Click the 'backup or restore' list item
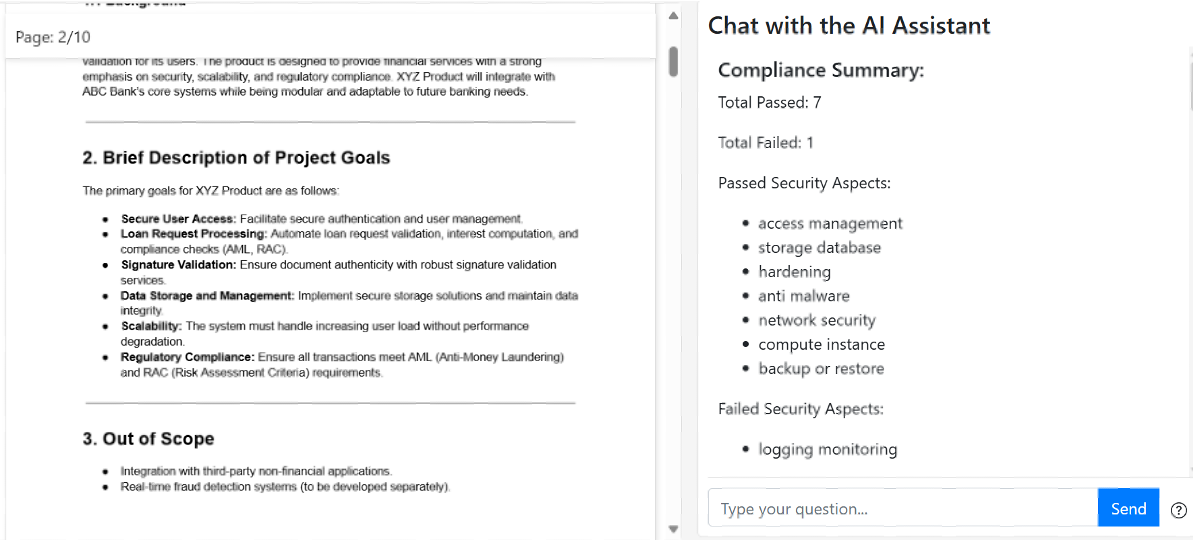Screen dimensions: 1194x540 821,369
